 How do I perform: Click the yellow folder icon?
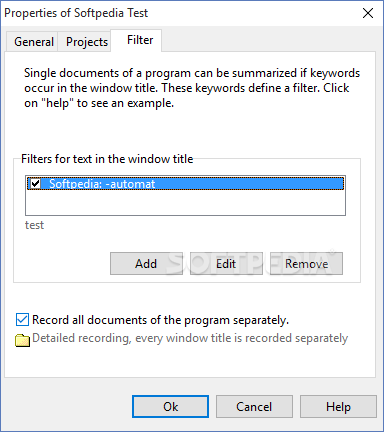coord(23,340)
